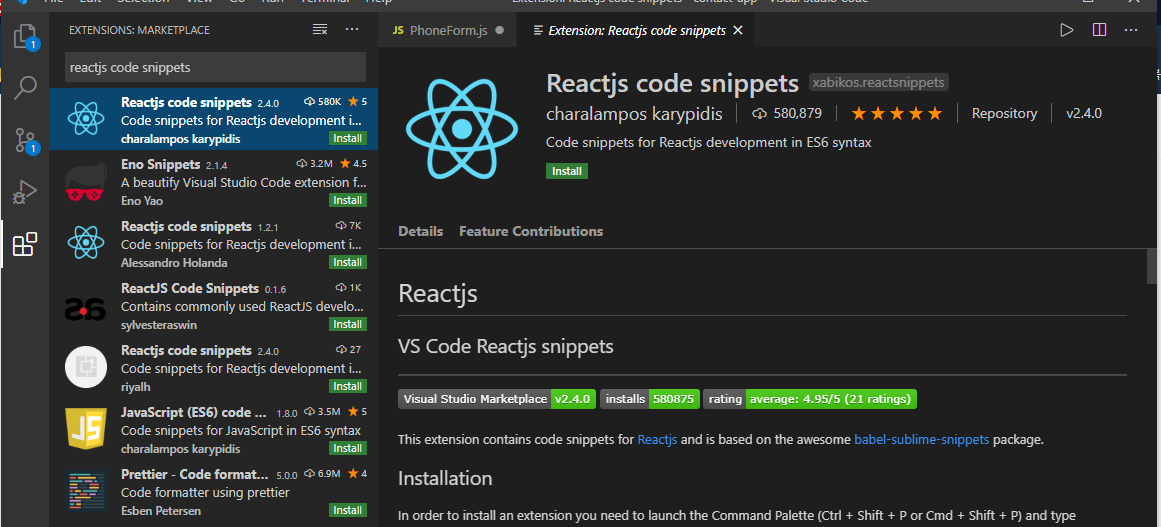Open the Feature Contributions tab
This screenshot has width=1161, height=527.
click(531, 231)
